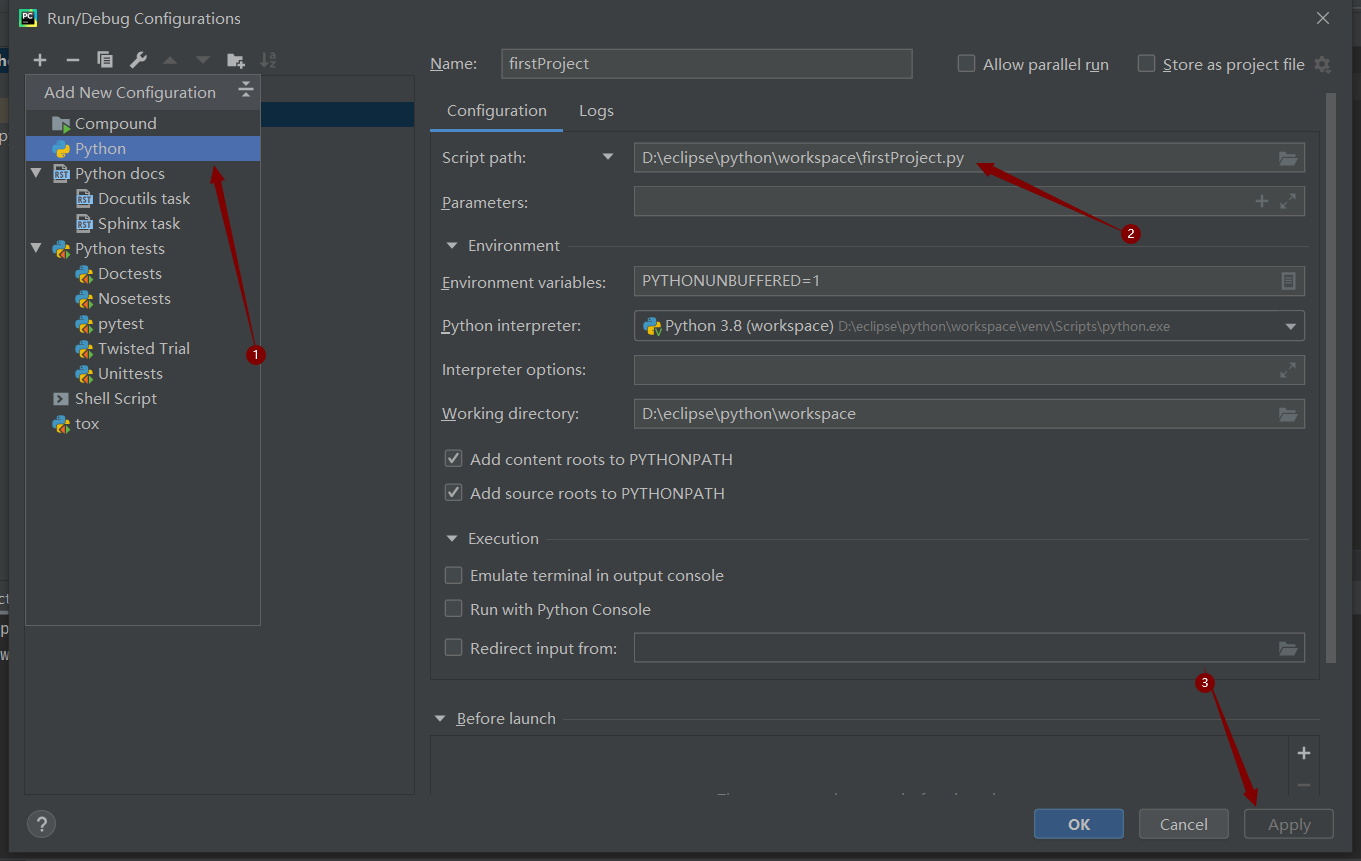This screenshot has height=861, width=1361.
Task: Click the configuration panel vertical scrollbar
Action: click(x=1330, y=378)
